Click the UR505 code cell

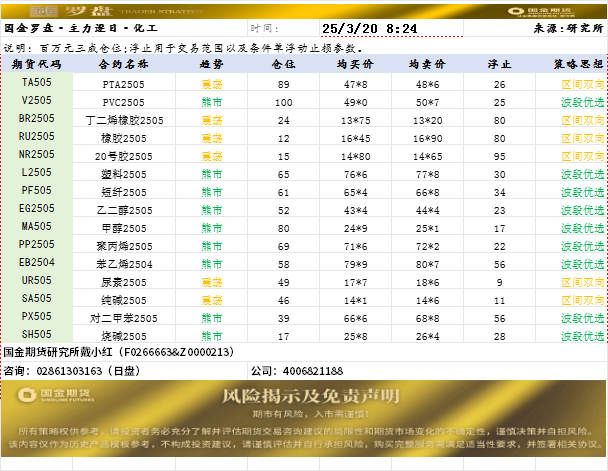click(37, 280)
